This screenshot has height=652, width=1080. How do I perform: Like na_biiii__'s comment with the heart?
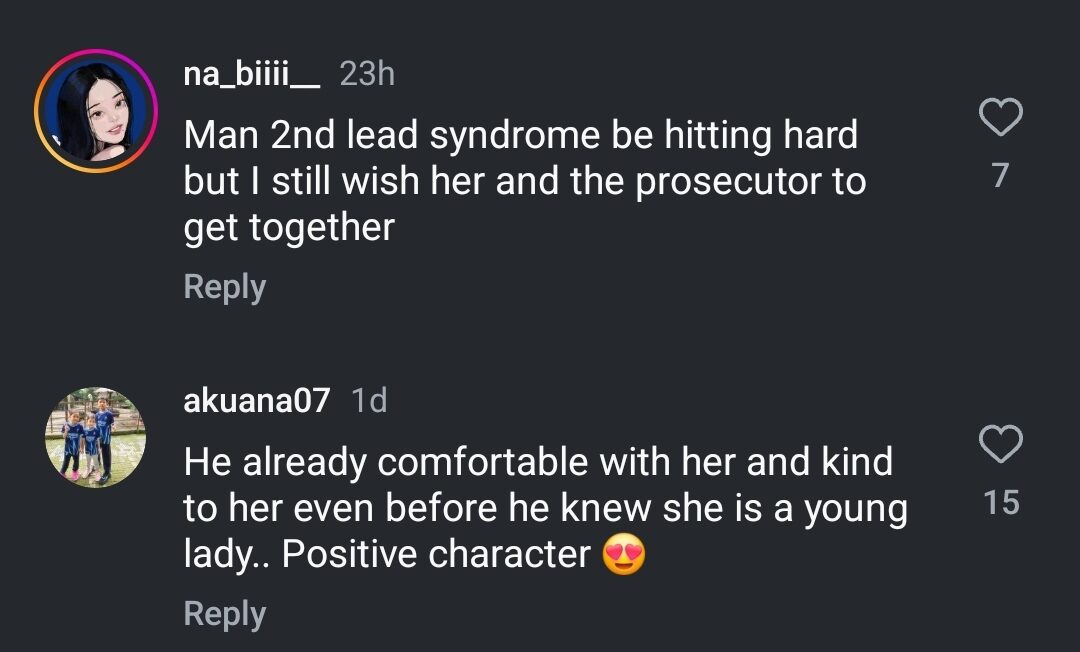point(999,118)
